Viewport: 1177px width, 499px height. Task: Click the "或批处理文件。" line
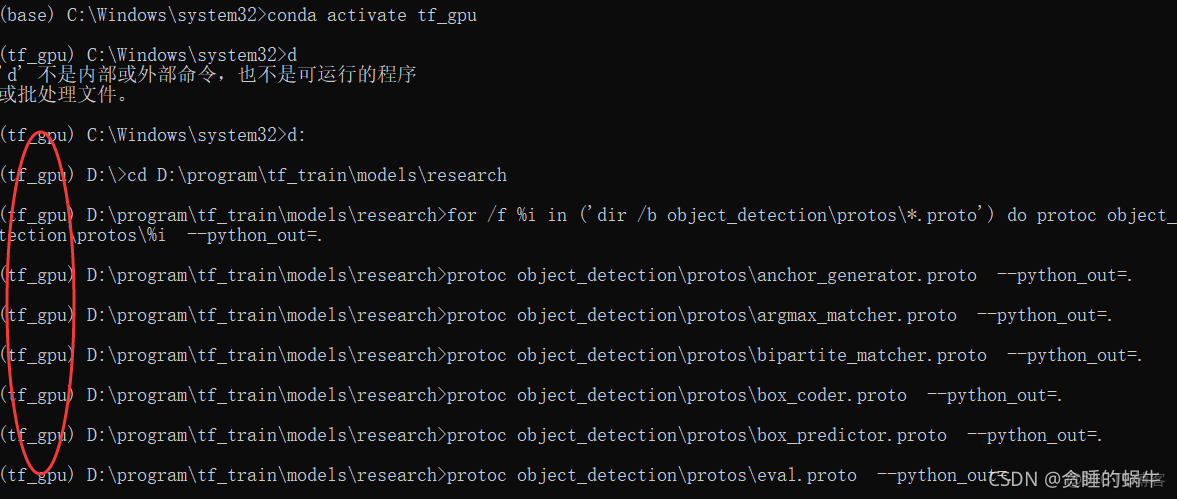tap(64, 95)
